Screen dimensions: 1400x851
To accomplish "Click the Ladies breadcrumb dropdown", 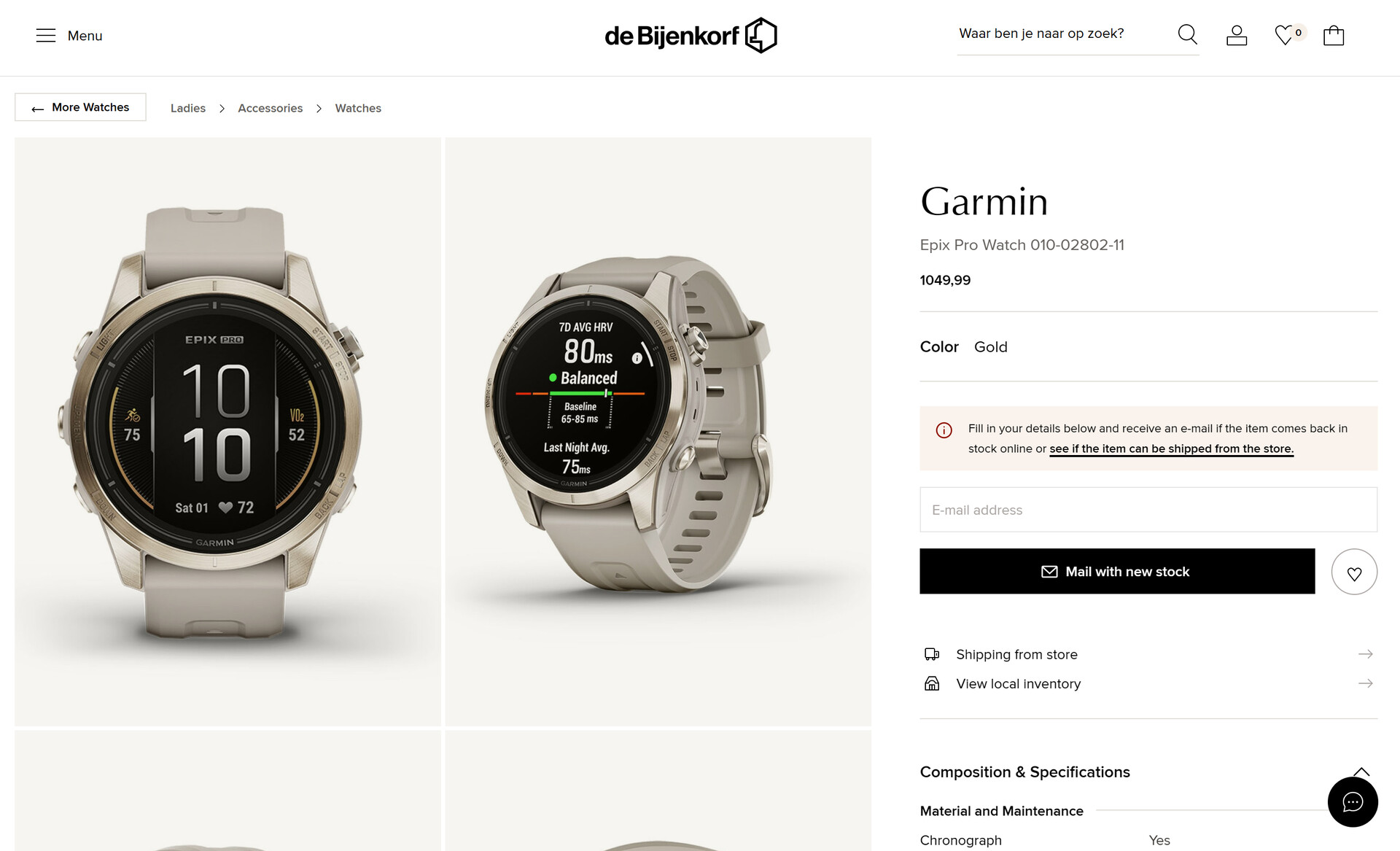I will point(187,108).
